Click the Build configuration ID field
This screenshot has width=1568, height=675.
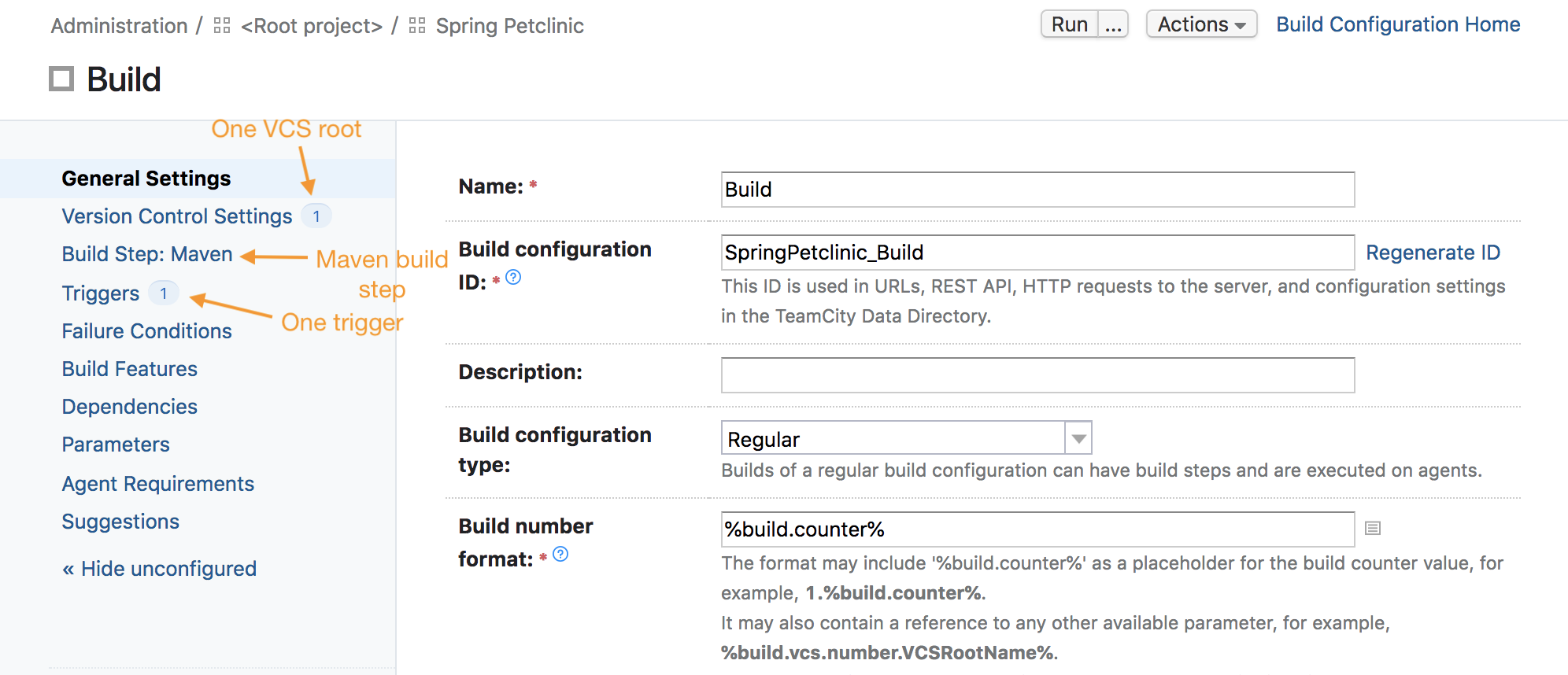point(1037,253)
